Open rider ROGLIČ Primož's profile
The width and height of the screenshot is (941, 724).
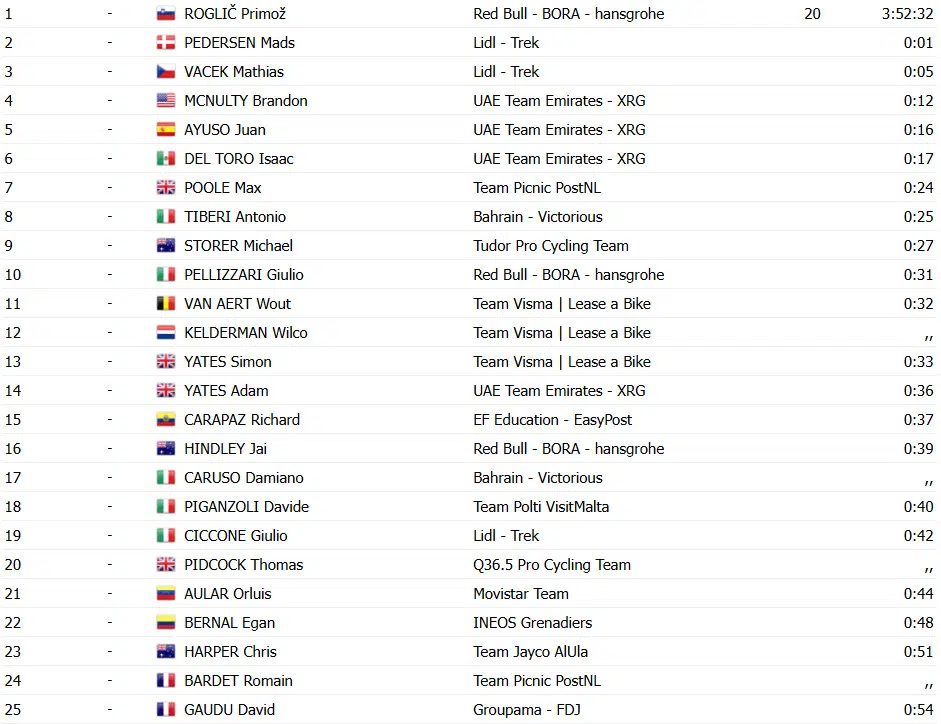(x=236, y=14)
